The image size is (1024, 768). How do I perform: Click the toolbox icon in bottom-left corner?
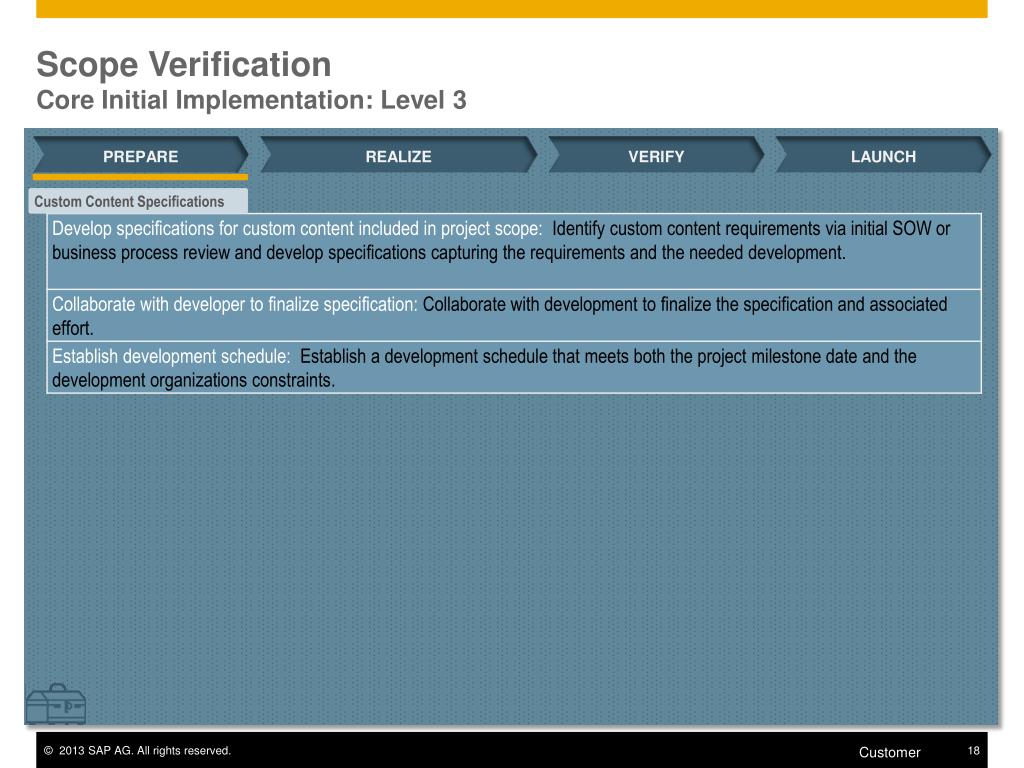[x=55, y=703]
